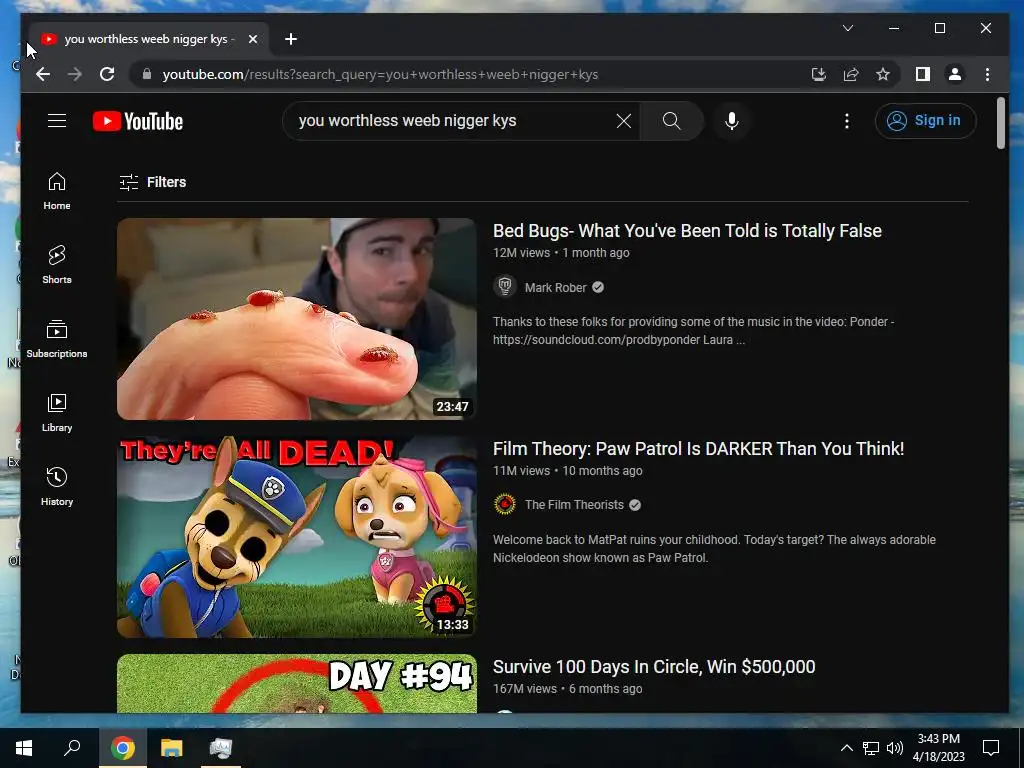Click the browser forward arrow

pos(75,74)
